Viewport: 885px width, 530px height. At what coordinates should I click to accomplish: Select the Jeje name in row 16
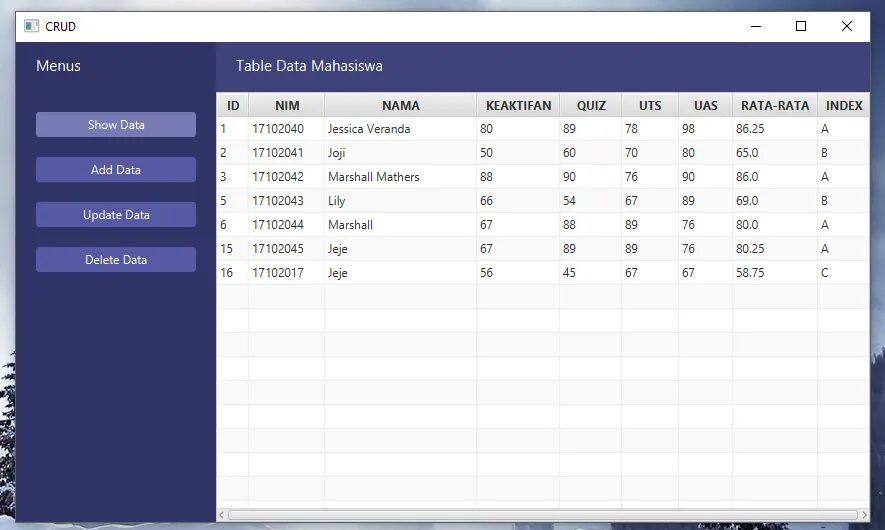coord(400,273)
